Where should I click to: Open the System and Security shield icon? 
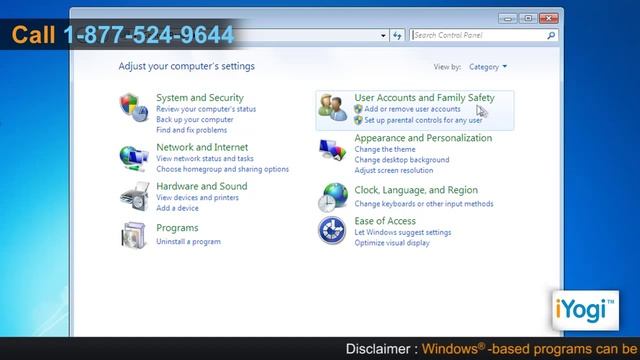point(134,108)
